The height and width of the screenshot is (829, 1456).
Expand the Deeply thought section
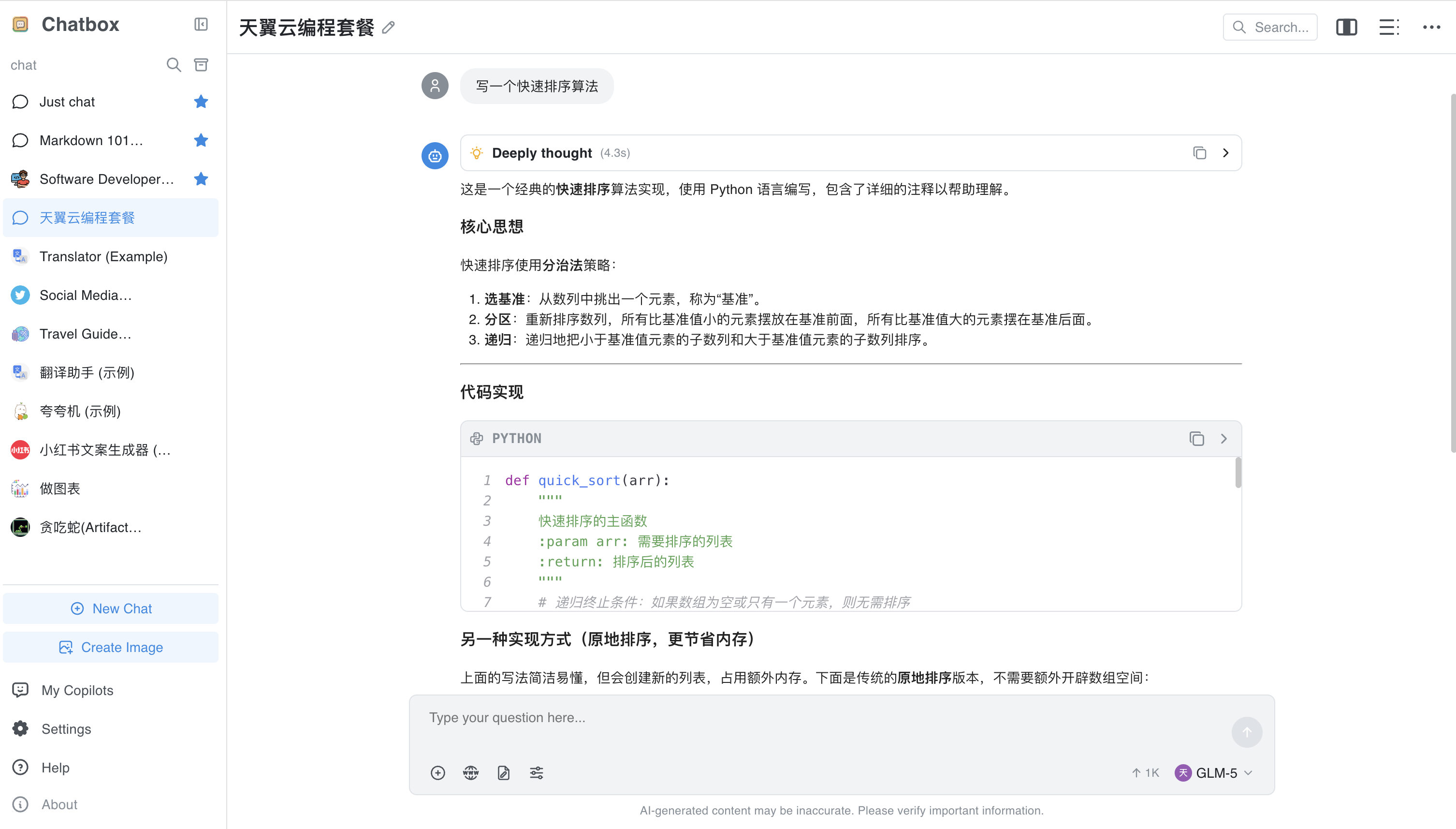pos(1225,152)
